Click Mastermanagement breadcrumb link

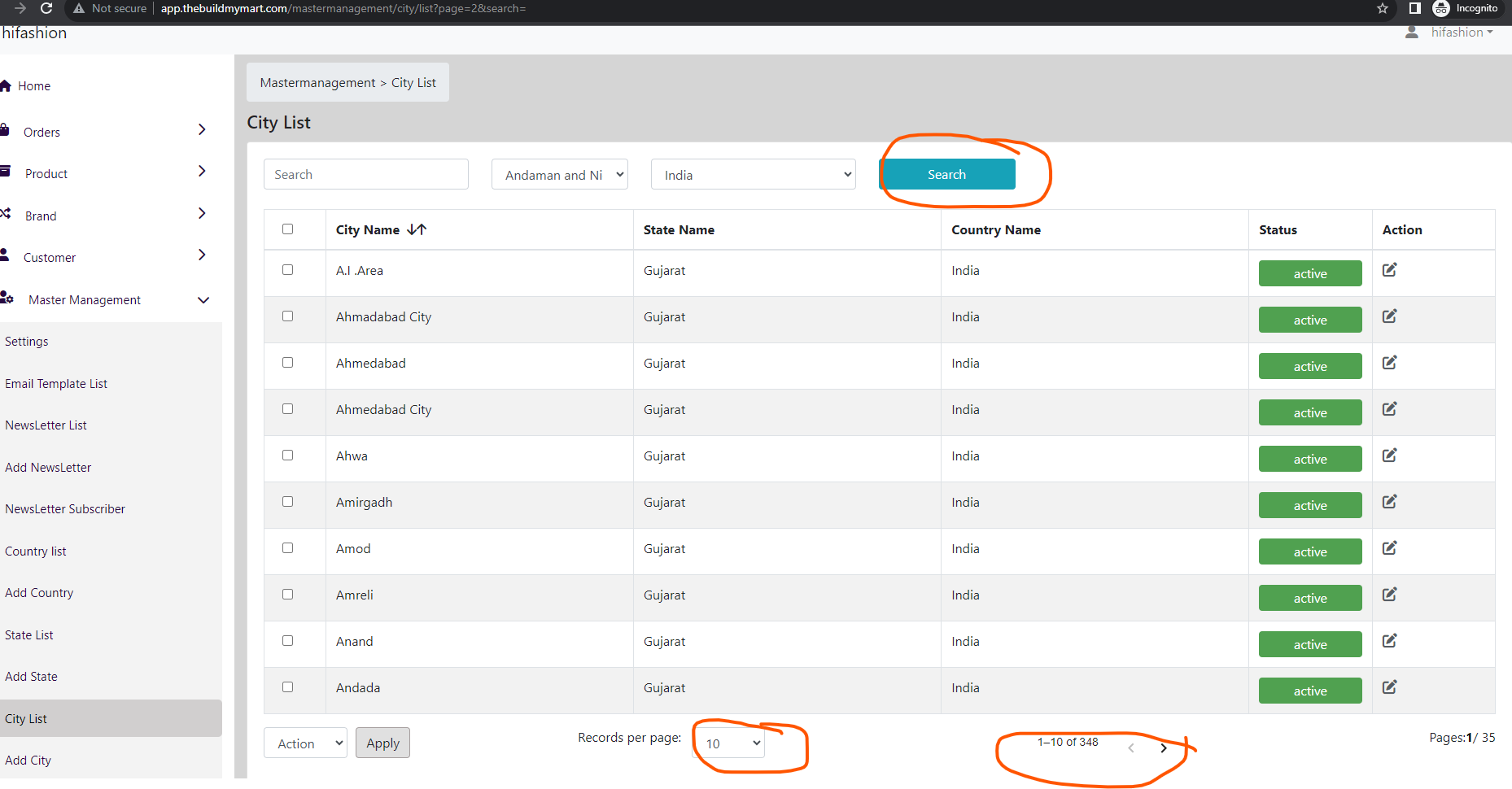pyautogui.click(x=317, y=83)
